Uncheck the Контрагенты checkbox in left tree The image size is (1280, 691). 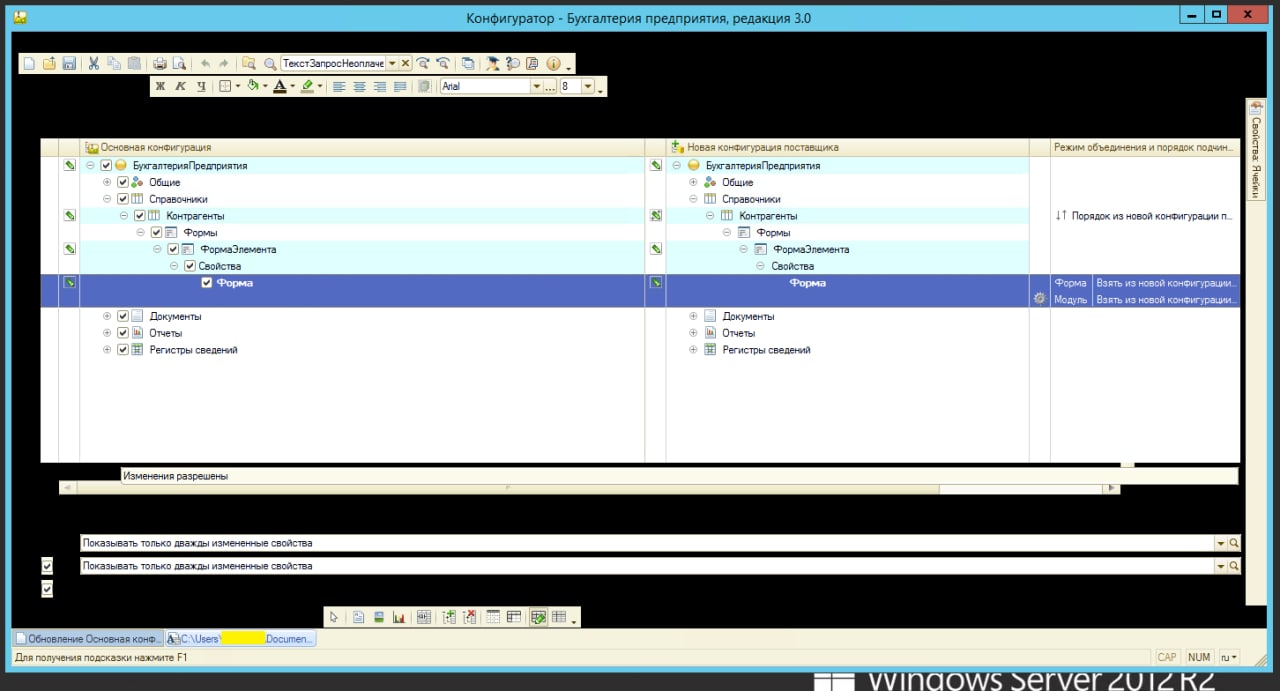[x=140, y=216]
